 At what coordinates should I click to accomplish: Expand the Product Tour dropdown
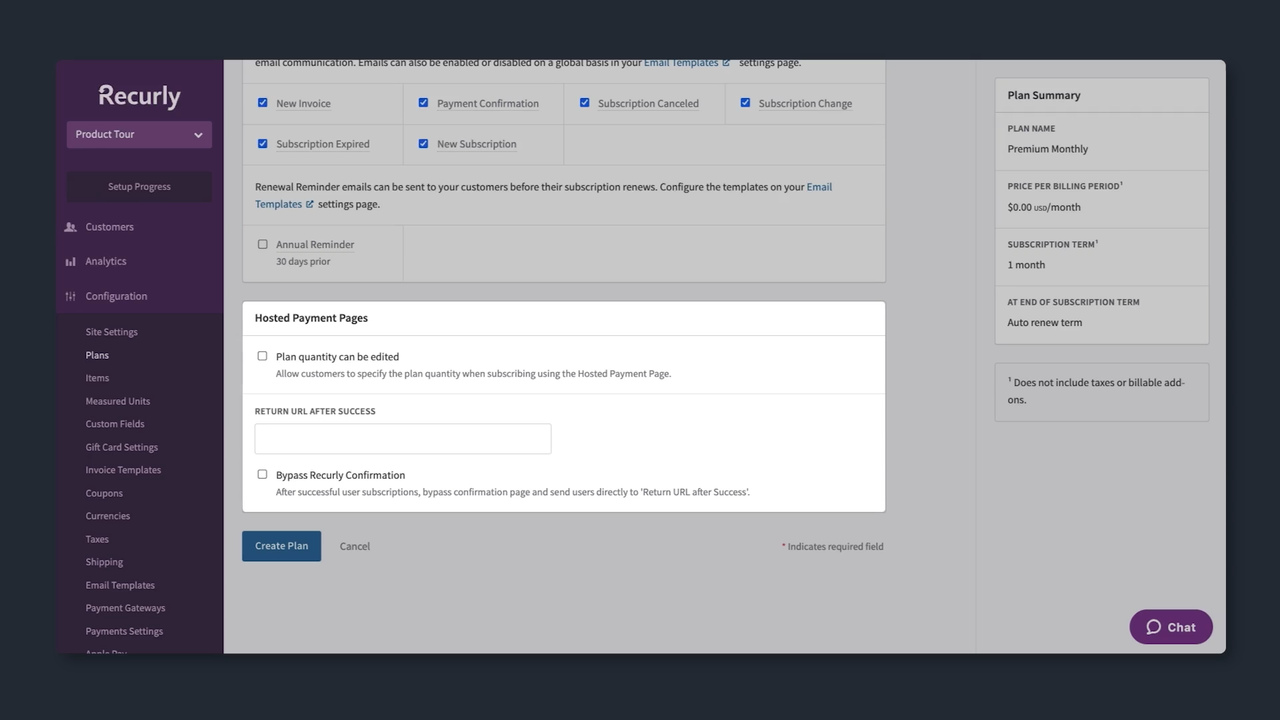pos(138,134)
